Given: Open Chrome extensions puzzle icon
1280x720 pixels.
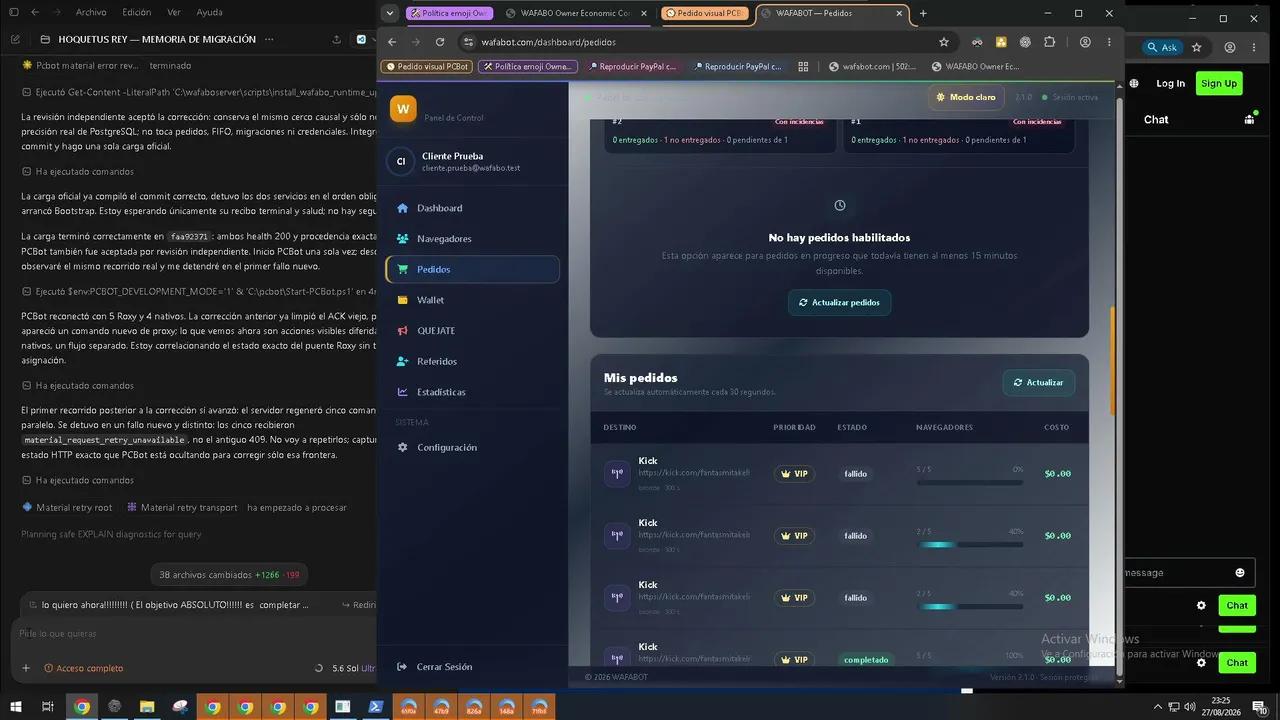Looking at the screenshot, I should tap(1049, 42).
